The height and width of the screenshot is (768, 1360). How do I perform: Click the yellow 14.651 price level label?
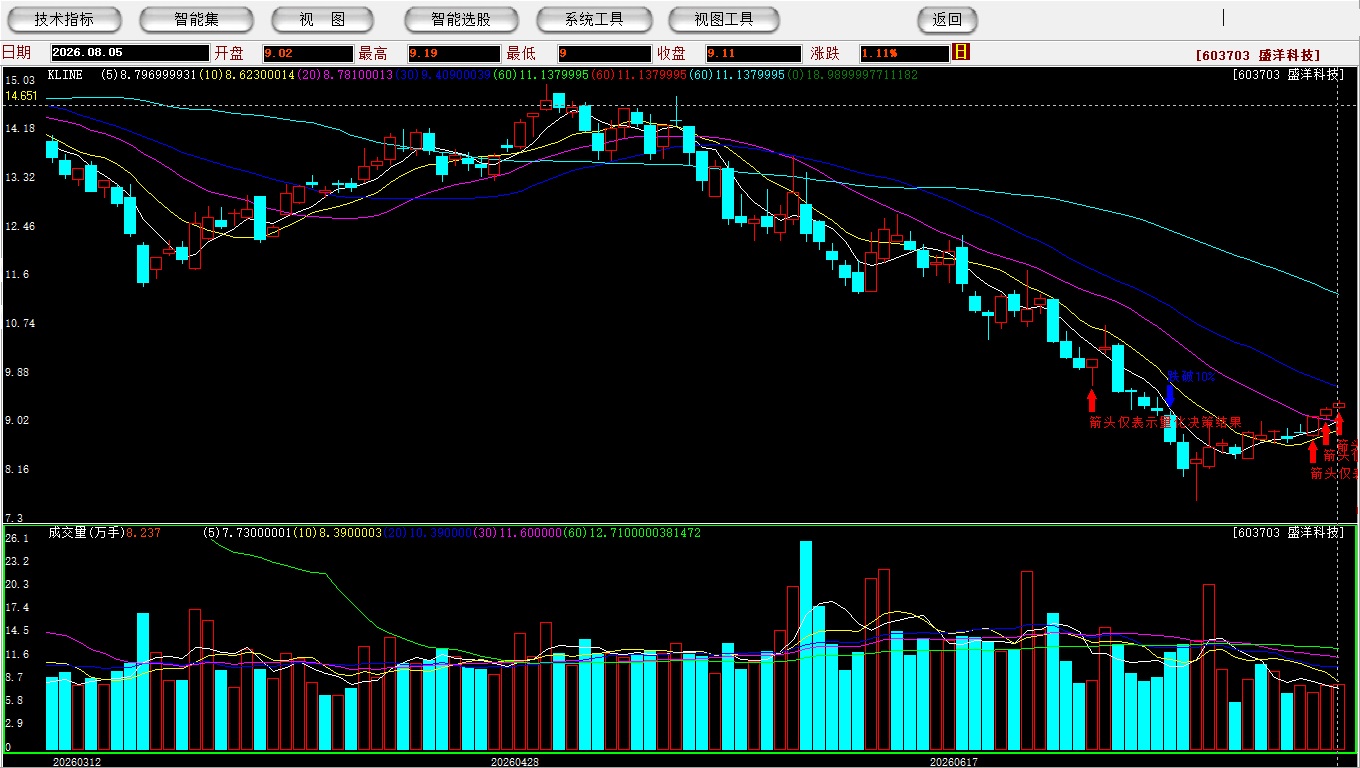(21, 96)
